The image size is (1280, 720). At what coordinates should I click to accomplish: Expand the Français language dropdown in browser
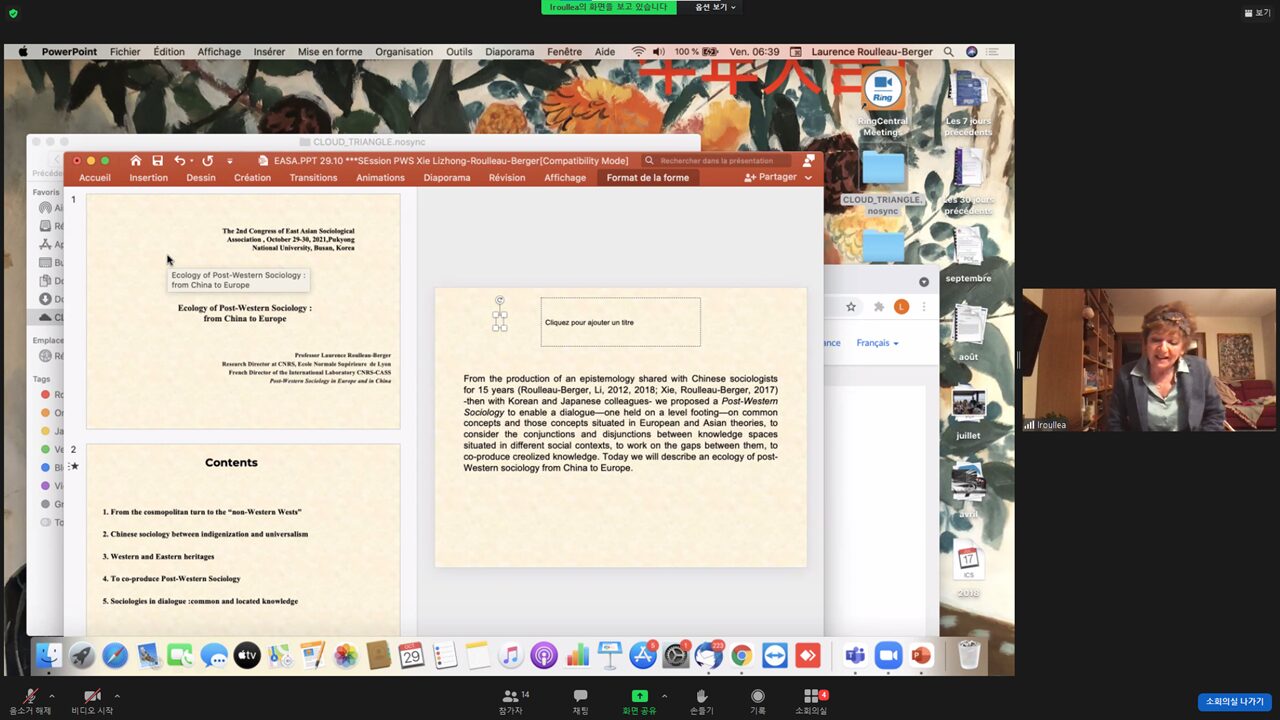[877, 343]
